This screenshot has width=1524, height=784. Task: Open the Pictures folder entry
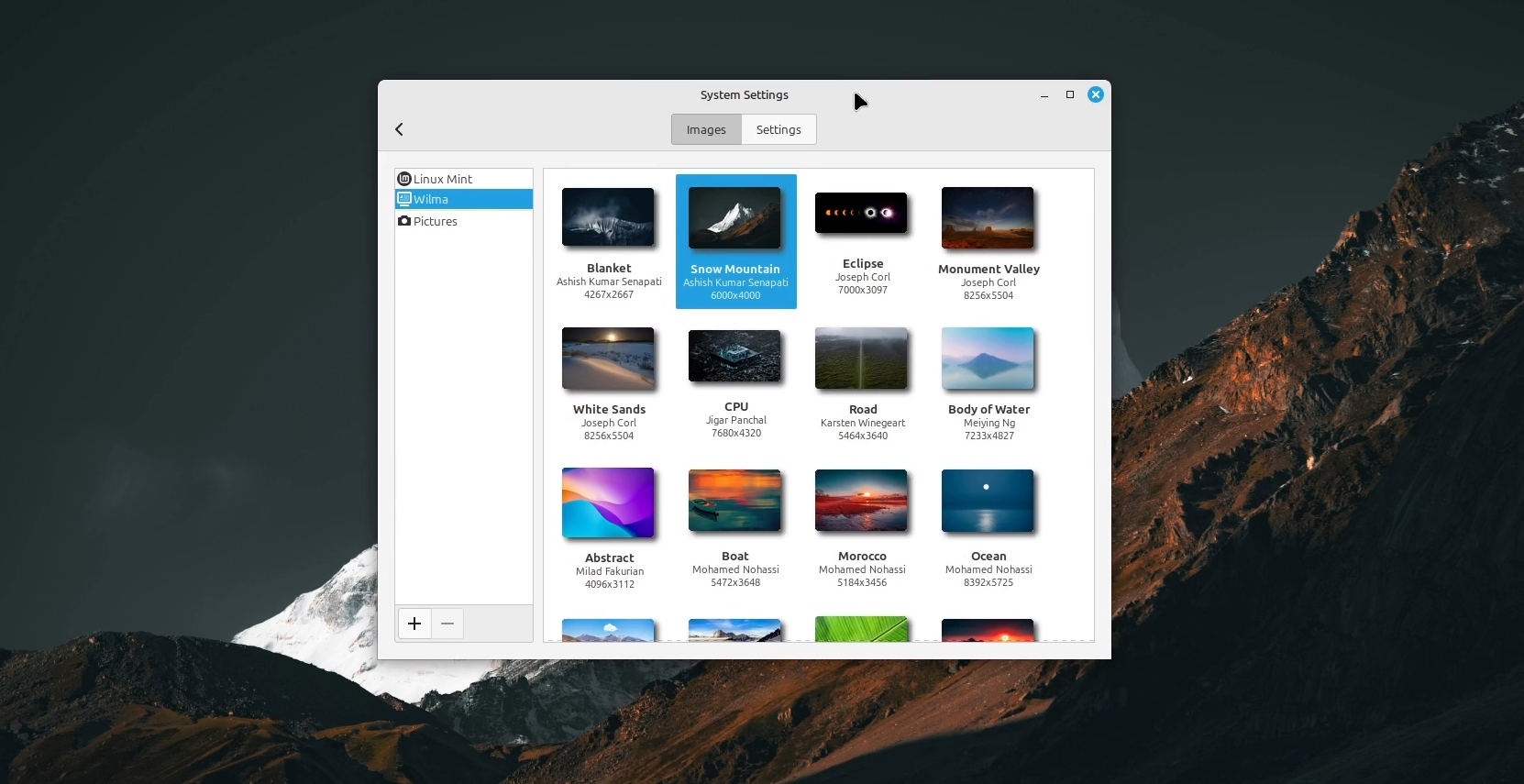(464, 221)
